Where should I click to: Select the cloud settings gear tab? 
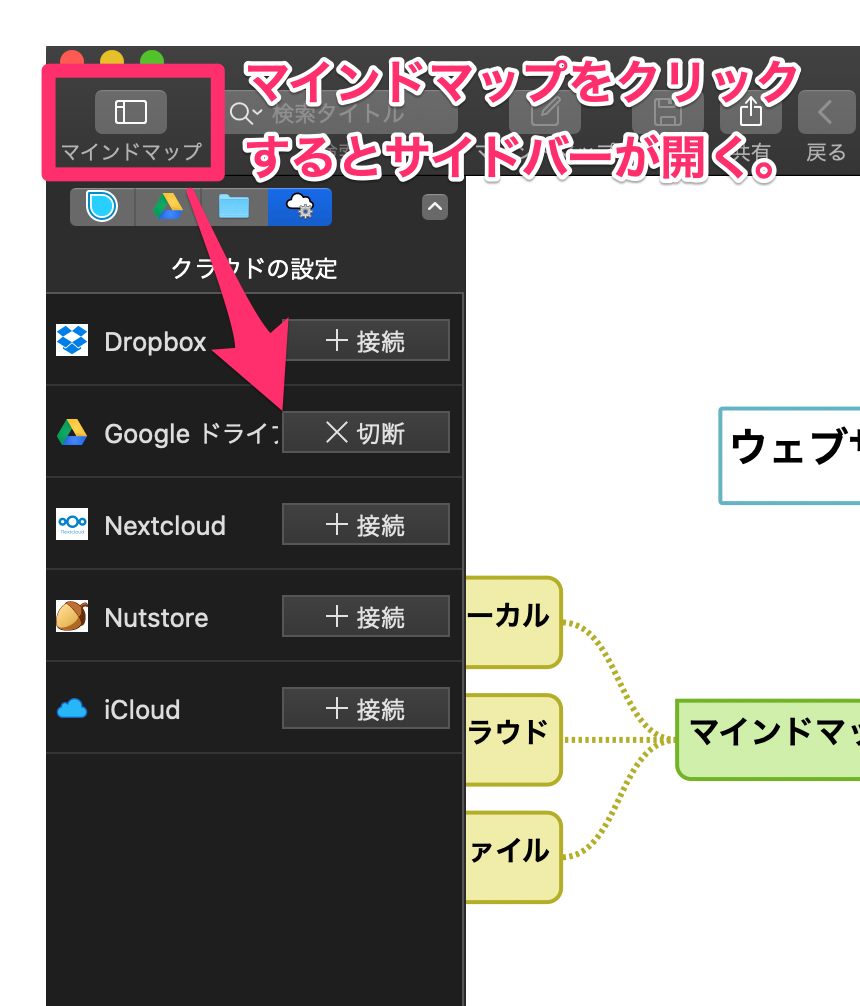299,207
